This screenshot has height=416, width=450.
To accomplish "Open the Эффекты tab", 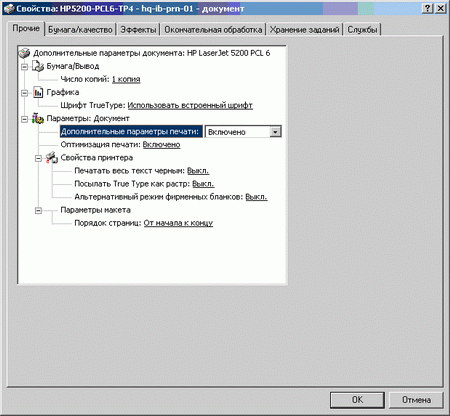I will click(138, 30).
